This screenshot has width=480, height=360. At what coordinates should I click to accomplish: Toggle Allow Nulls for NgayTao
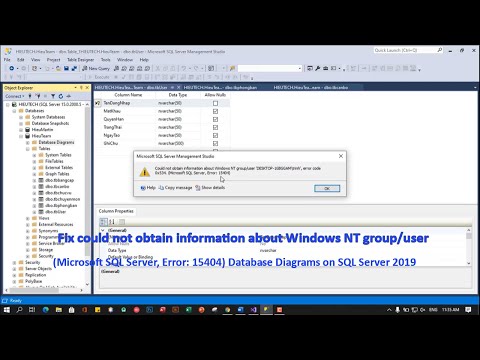[215, 135]
